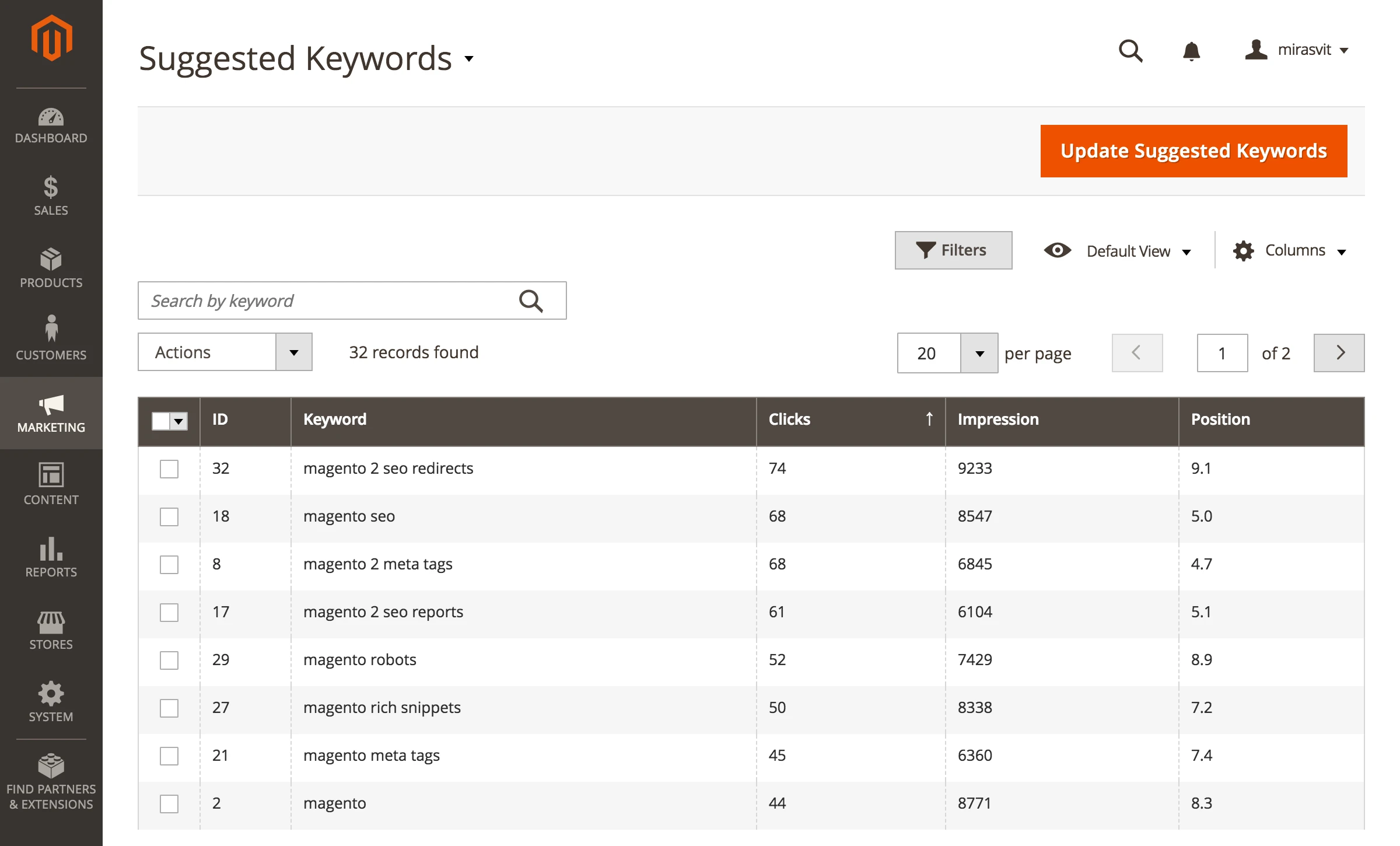Click position value 4.7
This screenshot has width=1400, height=846.
pyautogui.click(x=1202, y=564)
